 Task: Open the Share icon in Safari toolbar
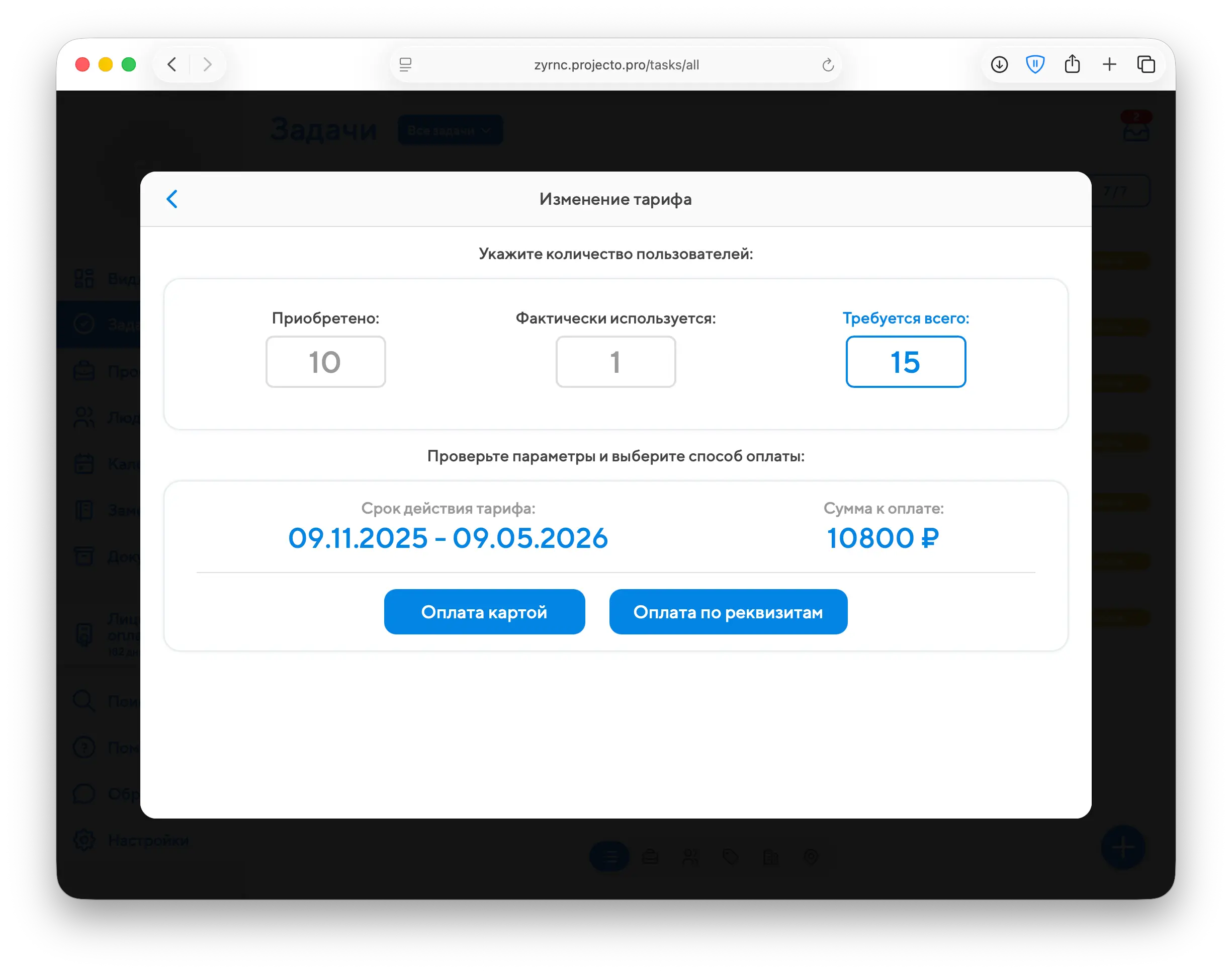pos(1072,64)
